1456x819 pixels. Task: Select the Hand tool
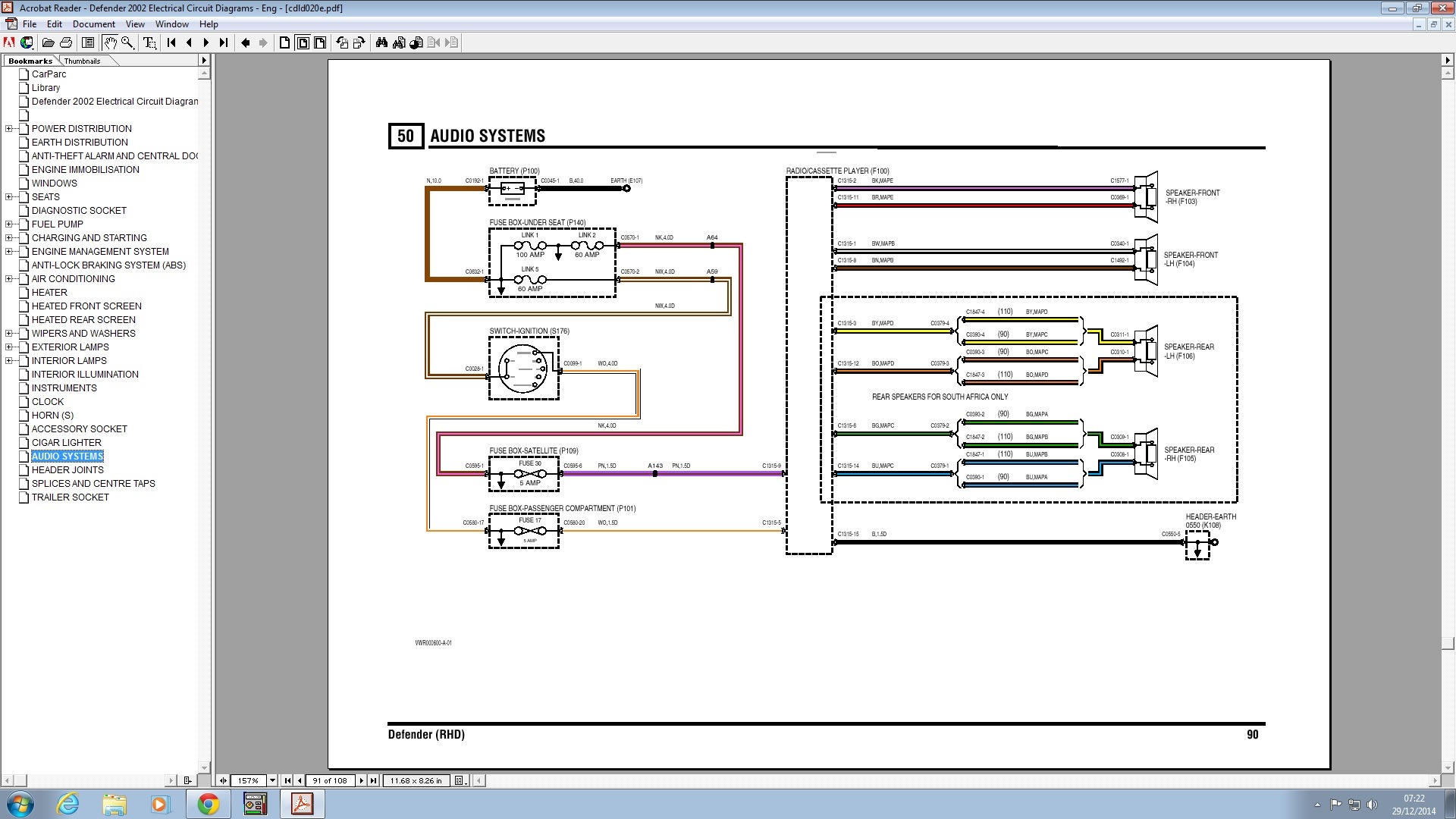[x=110, y=42]
